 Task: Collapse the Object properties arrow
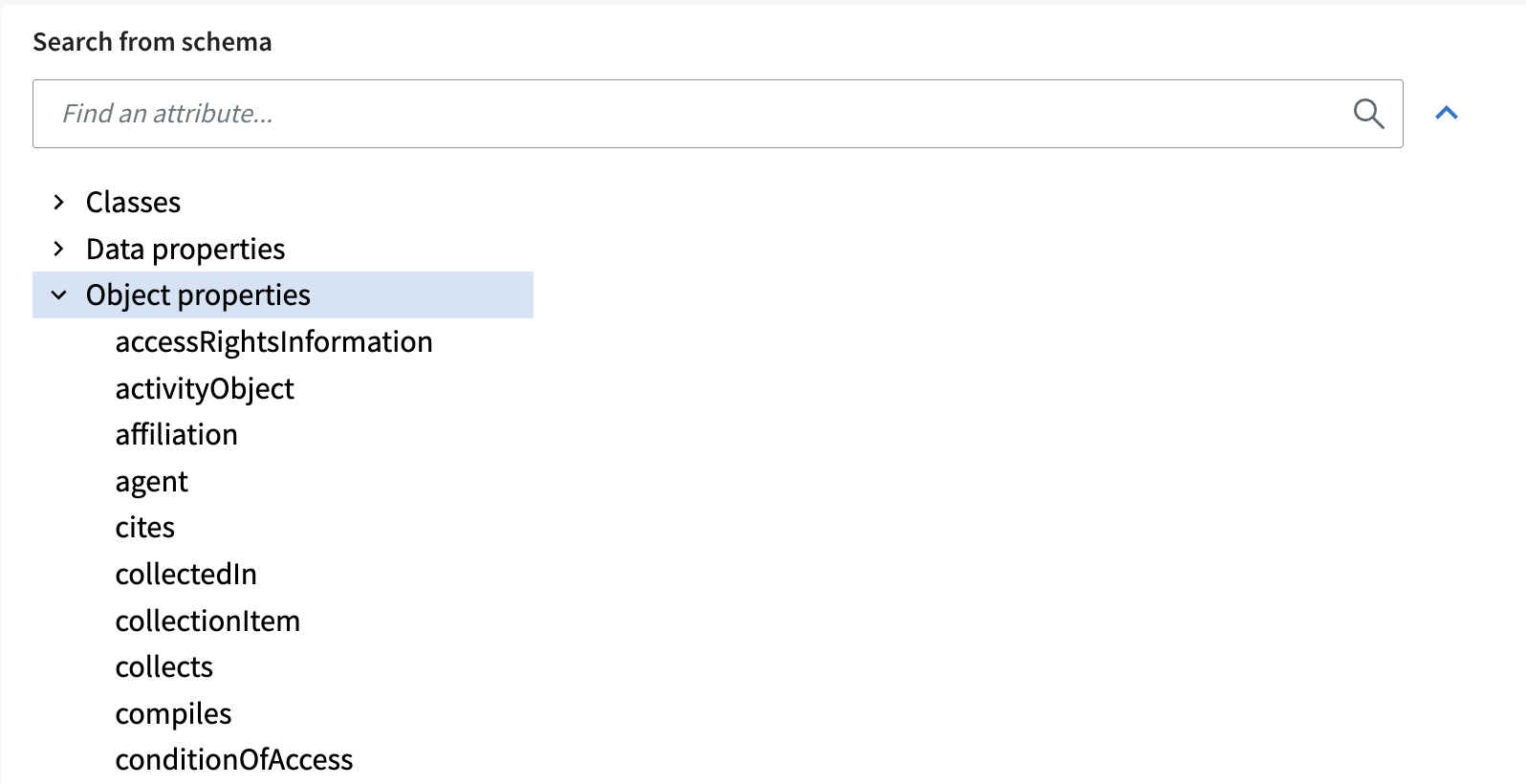click(x=59, y=295)
